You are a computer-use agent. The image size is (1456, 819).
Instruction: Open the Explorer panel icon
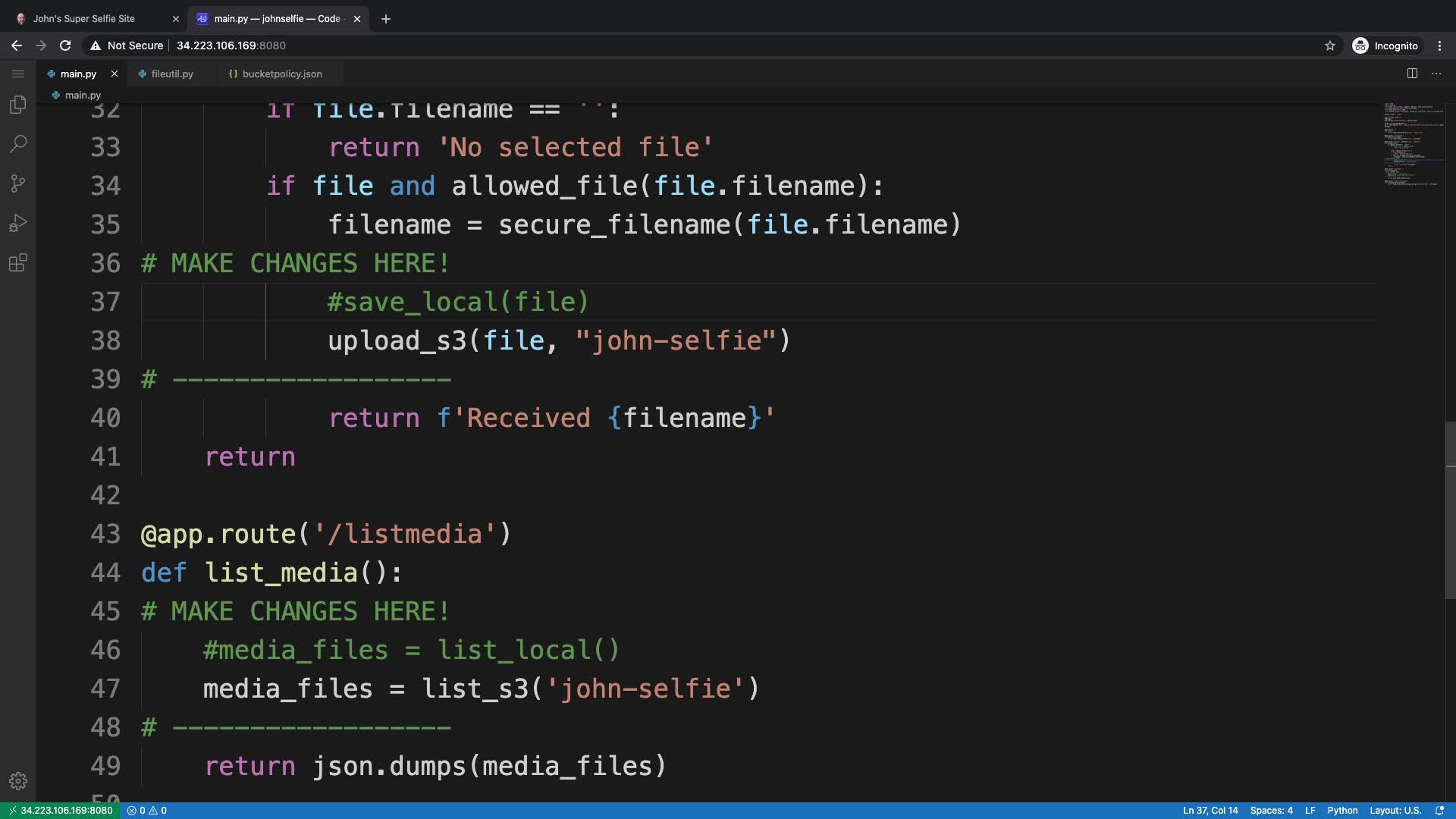18,105
